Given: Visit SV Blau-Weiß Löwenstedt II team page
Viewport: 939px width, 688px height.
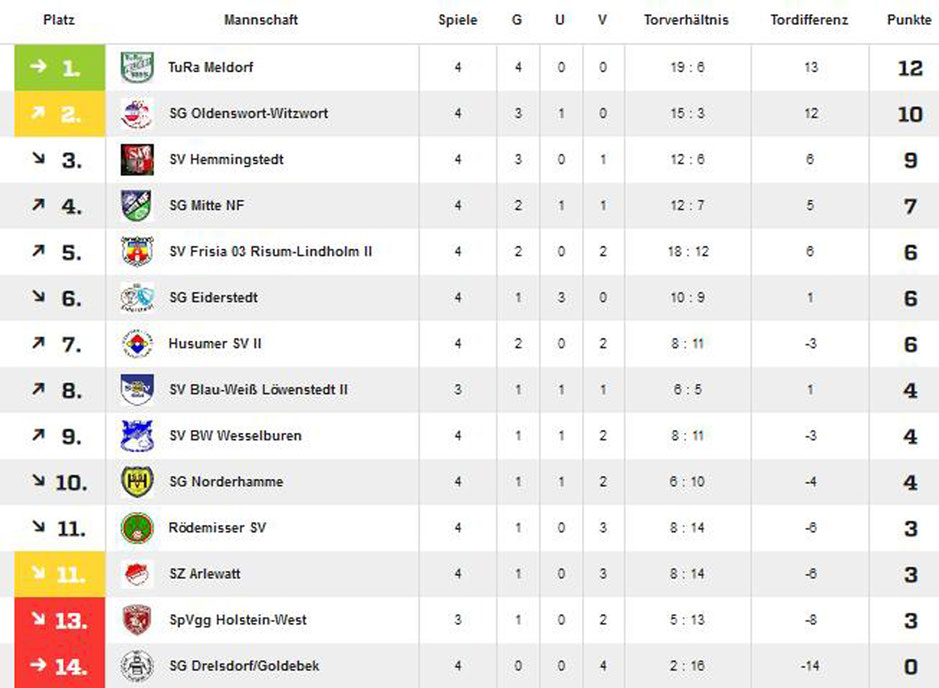Looking at the screenshot, I should pyautogui.click(x=258, y=390).
